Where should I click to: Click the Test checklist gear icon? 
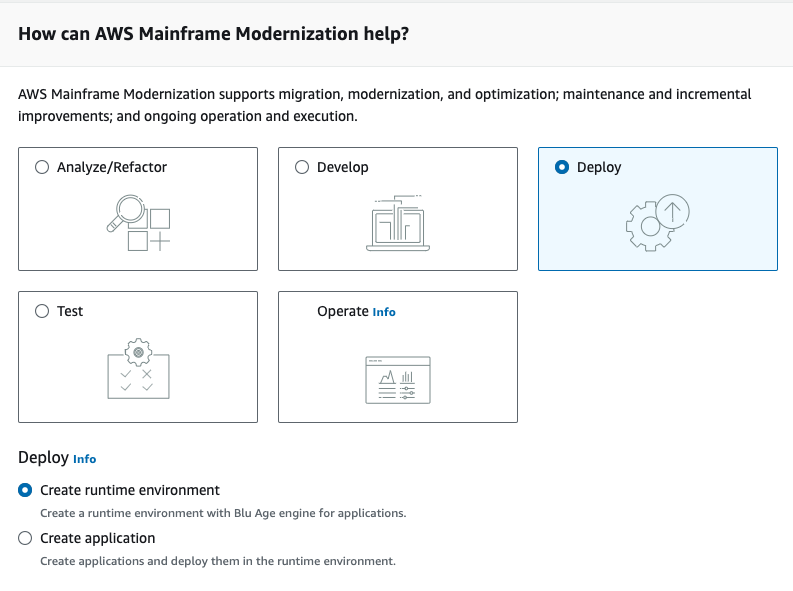pyautogui.click(x=138, y=368)
